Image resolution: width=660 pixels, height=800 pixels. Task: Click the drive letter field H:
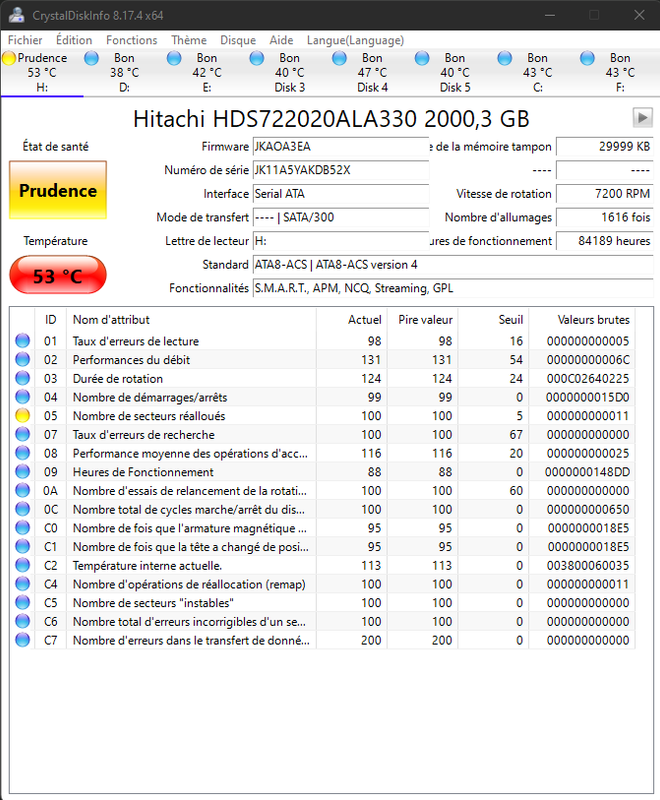point(341,241)
